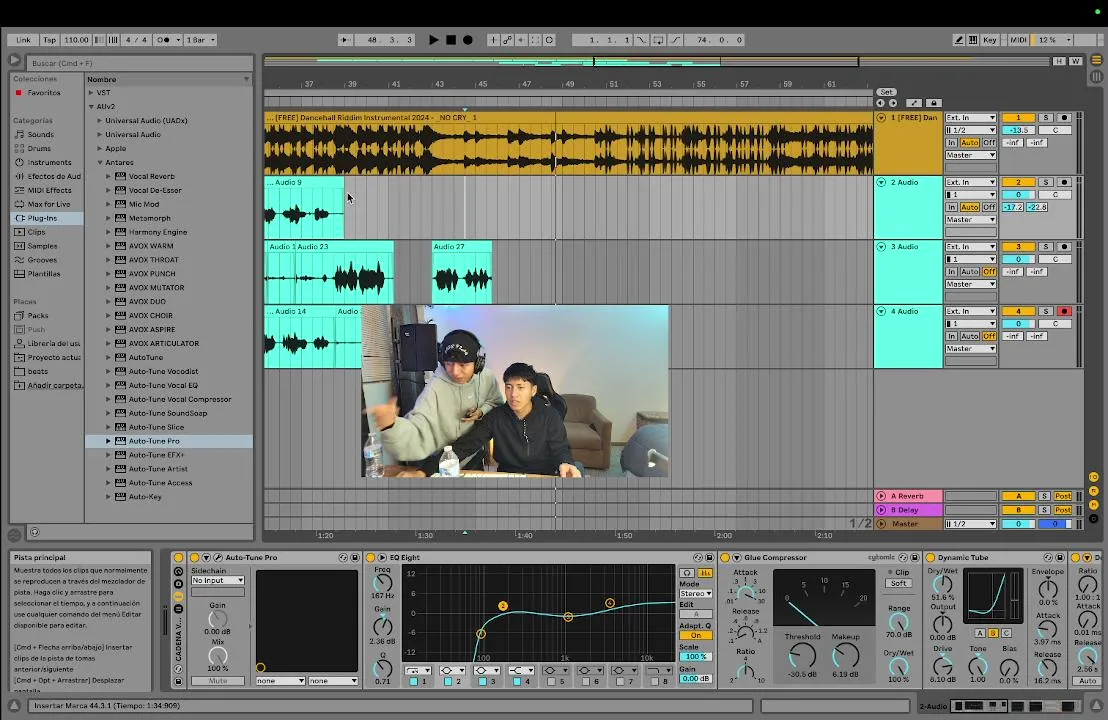Toggle Automation Arm button in transport
The height and width of the screenshot is (720, 1108).
507,40
